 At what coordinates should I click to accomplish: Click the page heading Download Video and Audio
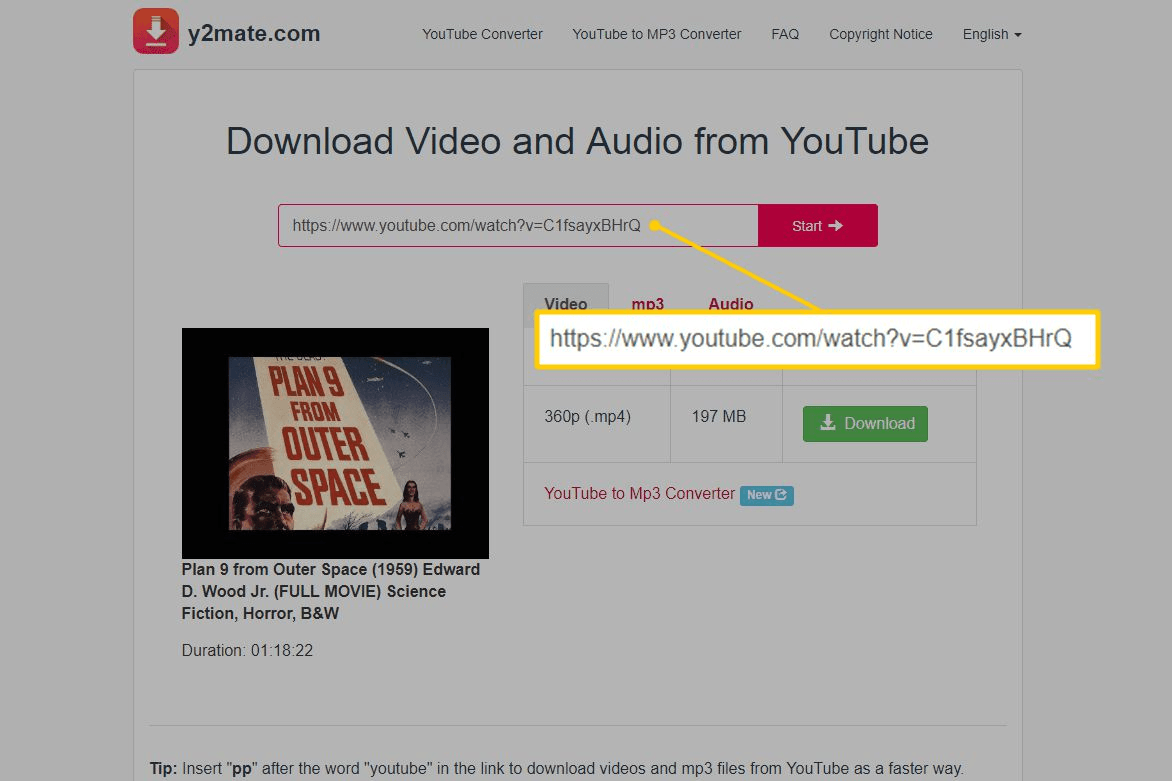577,141
